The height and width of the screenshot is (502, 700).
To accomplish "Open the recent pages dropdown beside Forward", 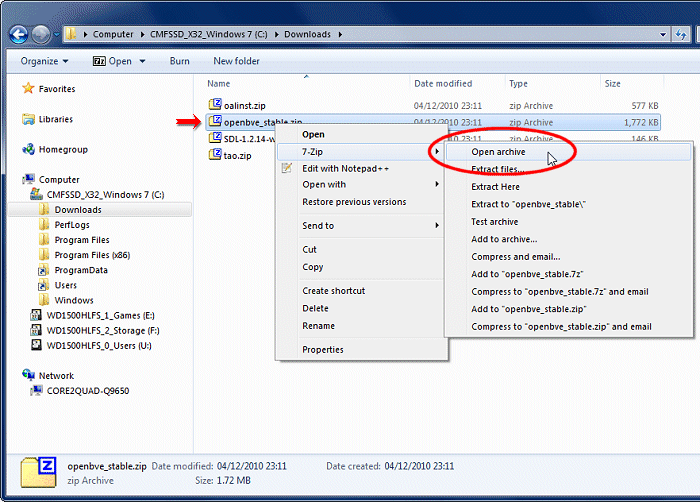I will point(57,34).
